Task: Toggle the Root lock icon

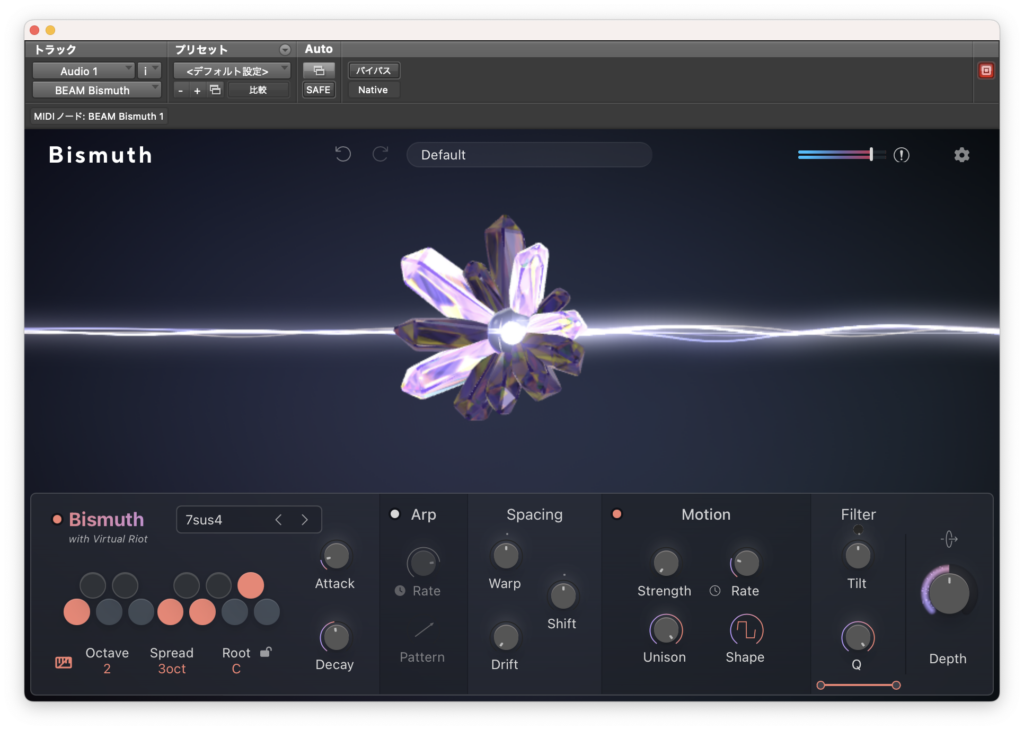Action: click(265, 652)
